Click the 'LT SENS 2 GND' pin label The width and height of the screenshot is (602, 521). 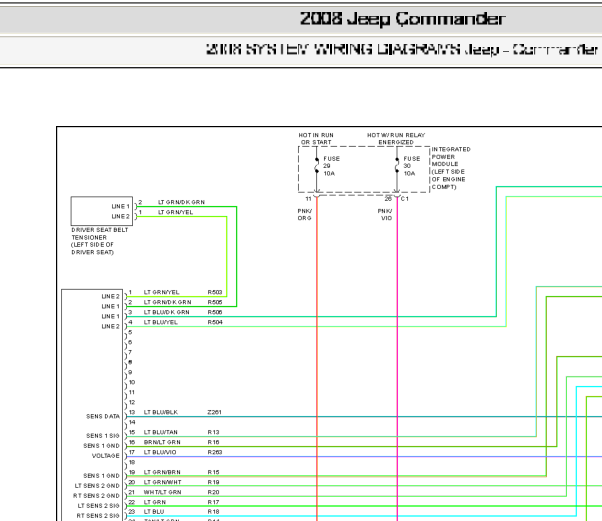97,486
